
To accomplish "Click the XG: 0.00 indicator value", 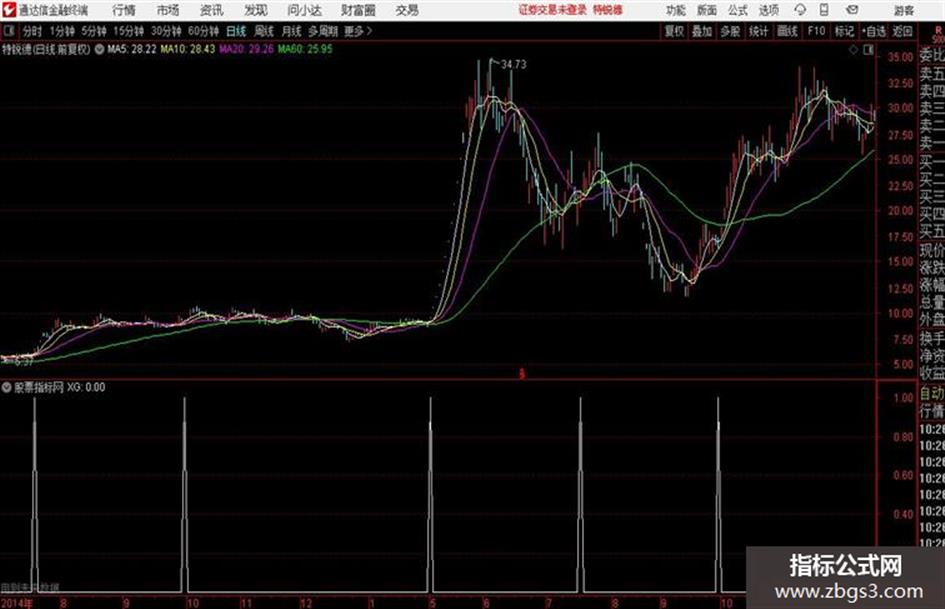I will 86,387.
